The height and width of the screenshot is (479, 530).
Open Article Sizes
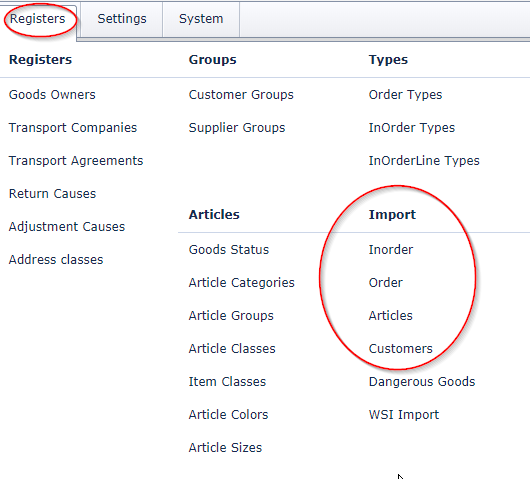tap(225, 448)
